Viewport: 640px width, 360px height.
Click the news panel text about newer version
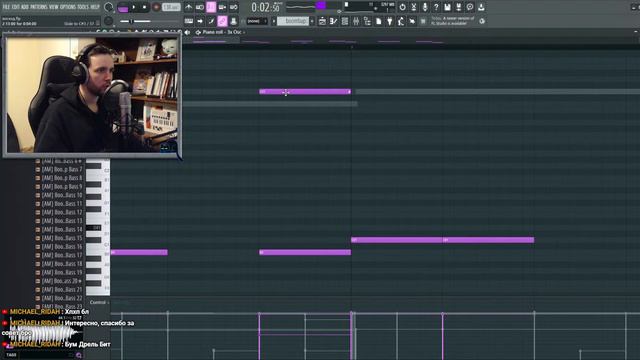[453, 21]
